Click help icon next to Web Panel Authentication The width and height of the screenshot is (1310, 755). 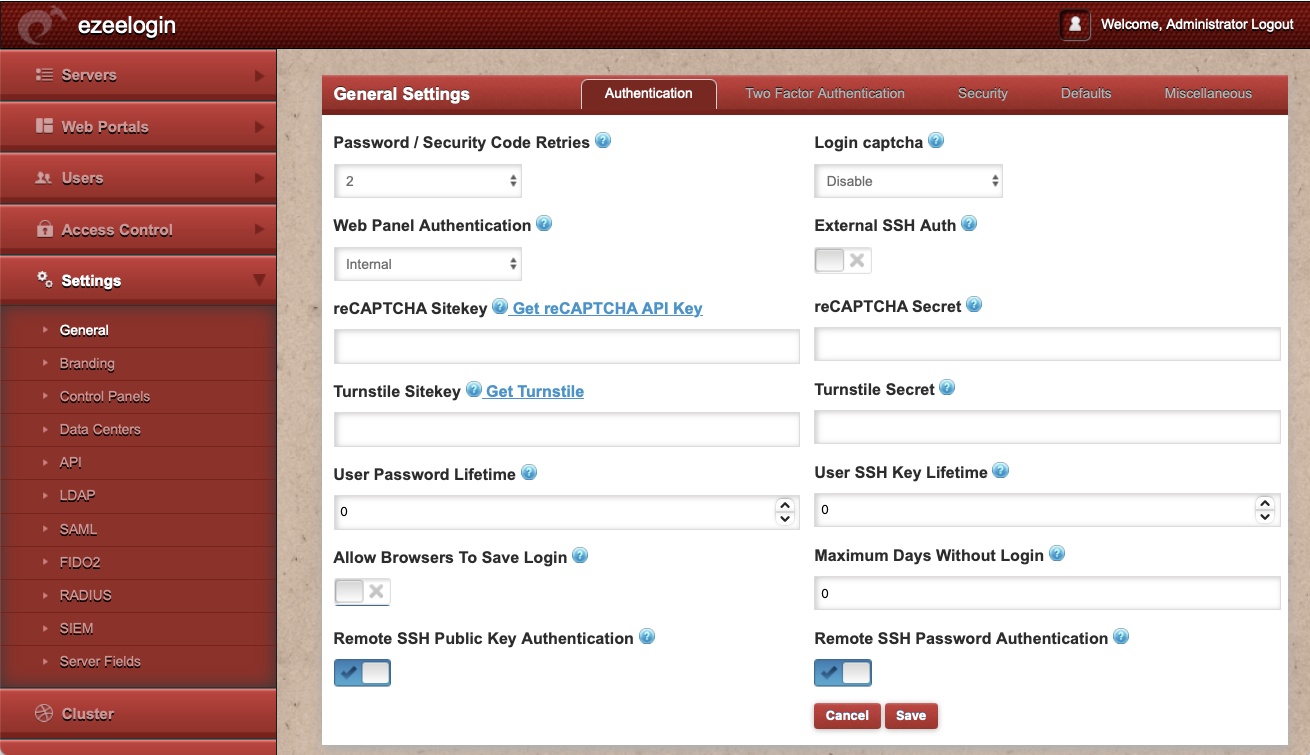click(544, 224)
